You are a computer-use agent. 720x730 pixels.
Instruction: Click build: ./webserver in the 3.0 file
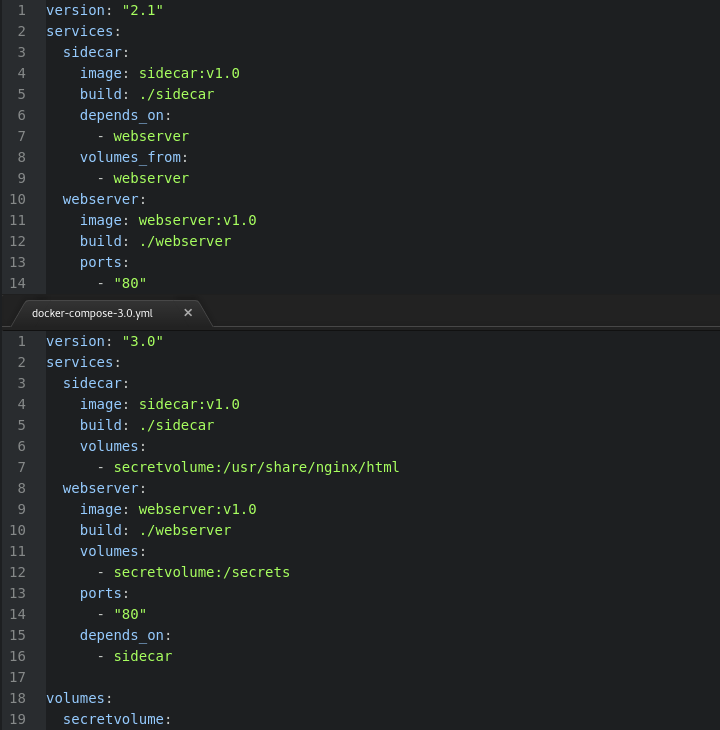click(155, 530)
